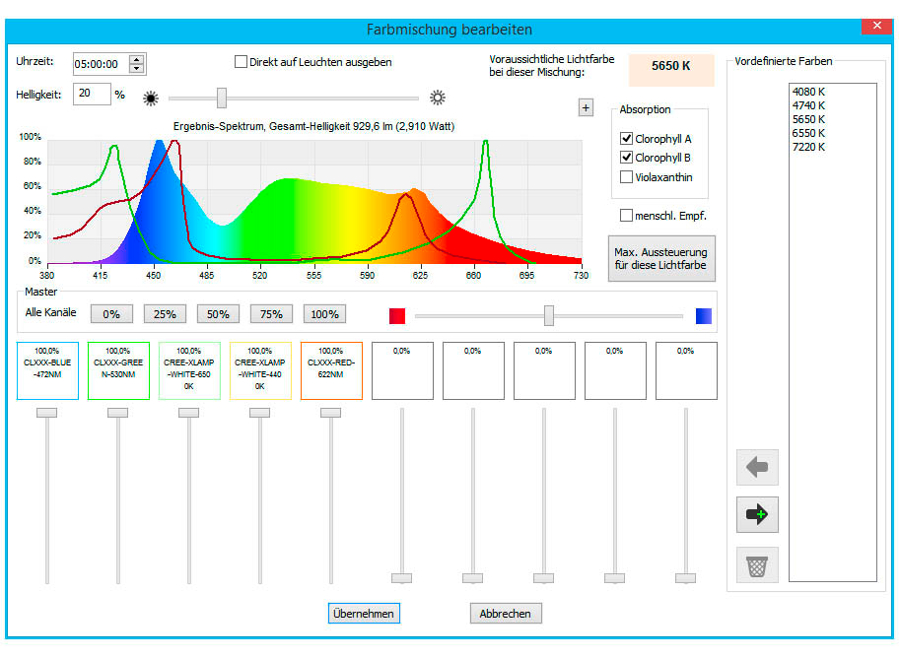Click the Übernehmen button
This screenshot has height=659, width=900.
click(x=363, y=614)
